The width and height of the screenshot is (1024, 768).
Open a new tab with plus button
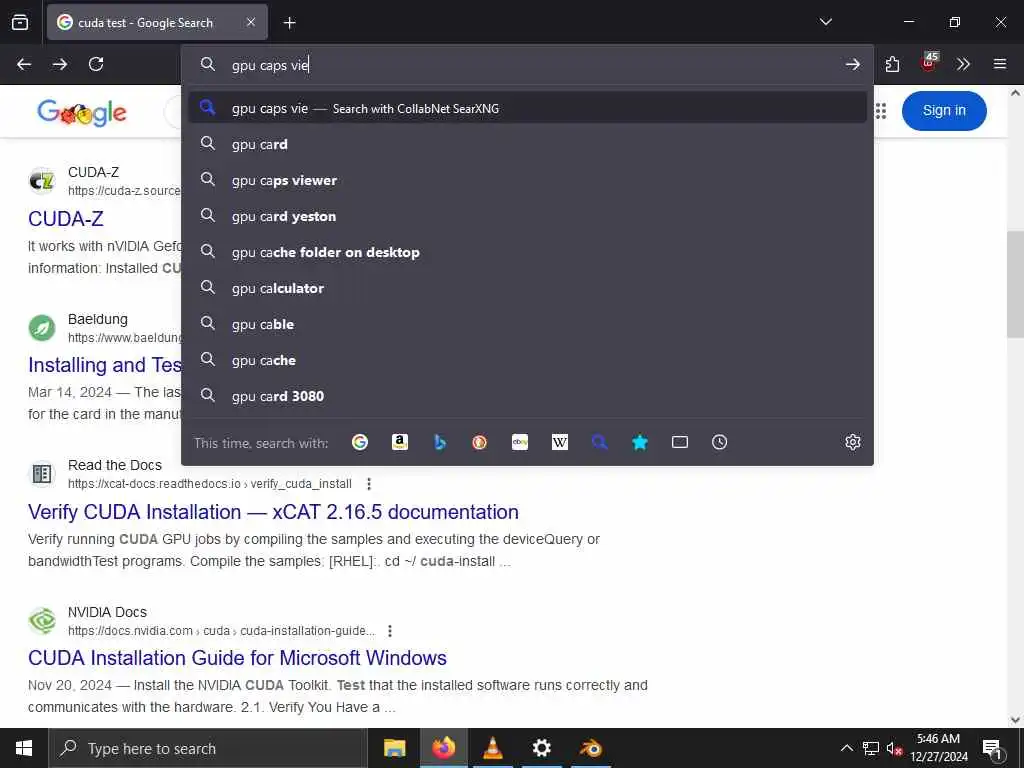(x=289, y=23)
